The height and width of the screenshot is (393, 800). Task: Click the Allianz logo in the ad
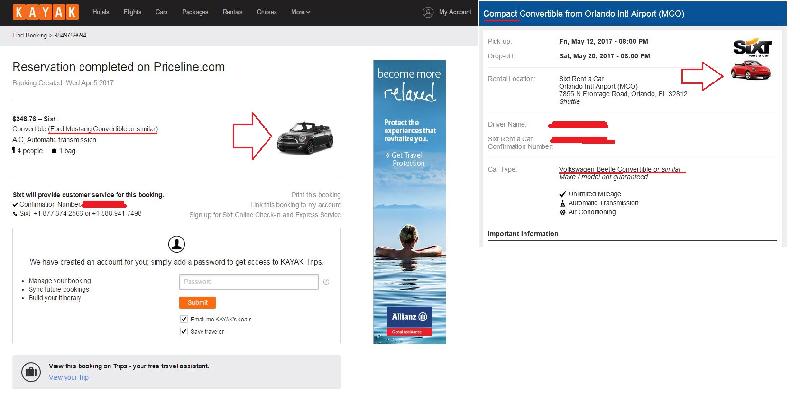pyautogui.click(x=409, y=316)
